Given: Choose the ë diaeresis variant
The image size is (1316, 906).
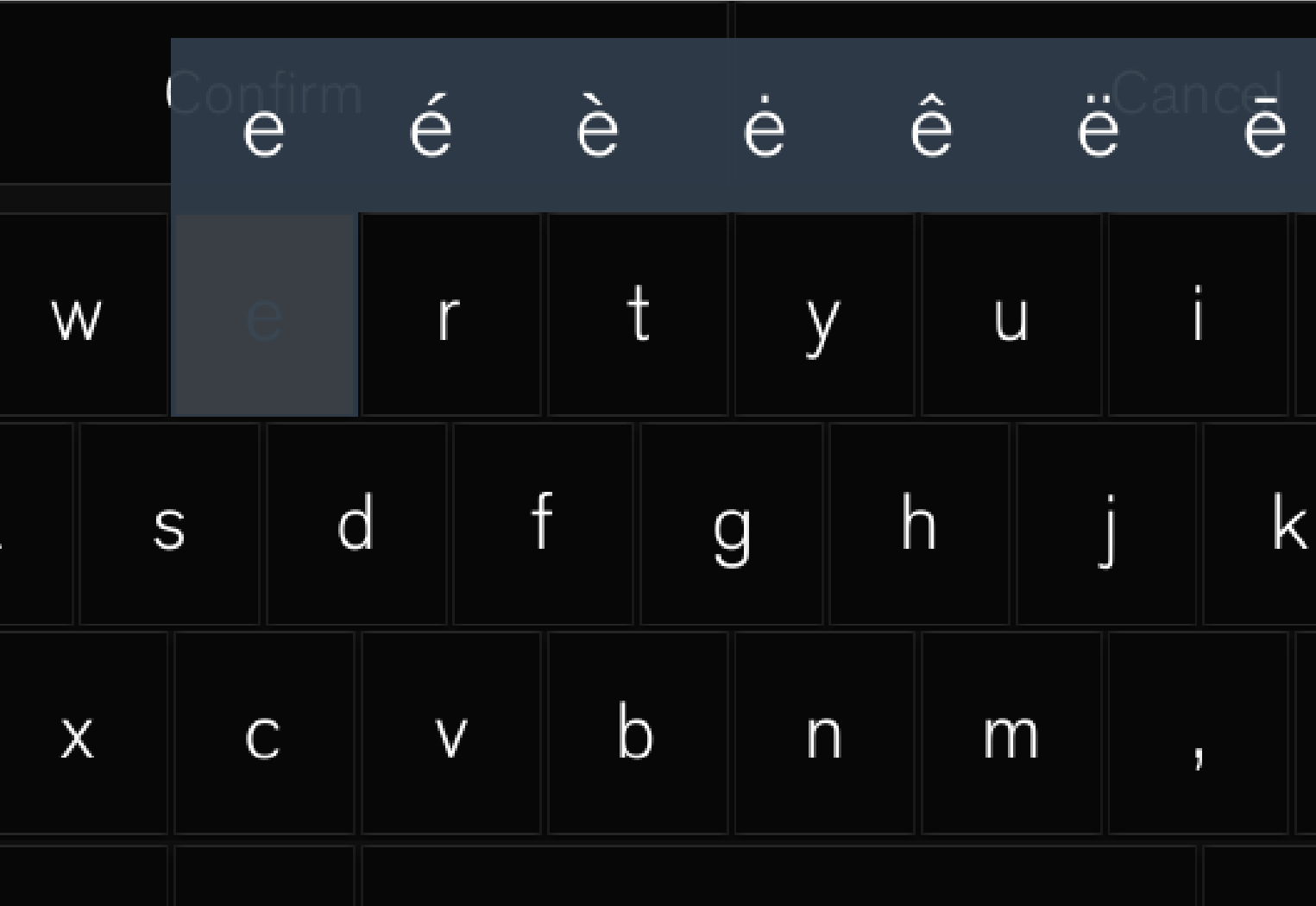Looking at the screenshot, I should 1099,127.
